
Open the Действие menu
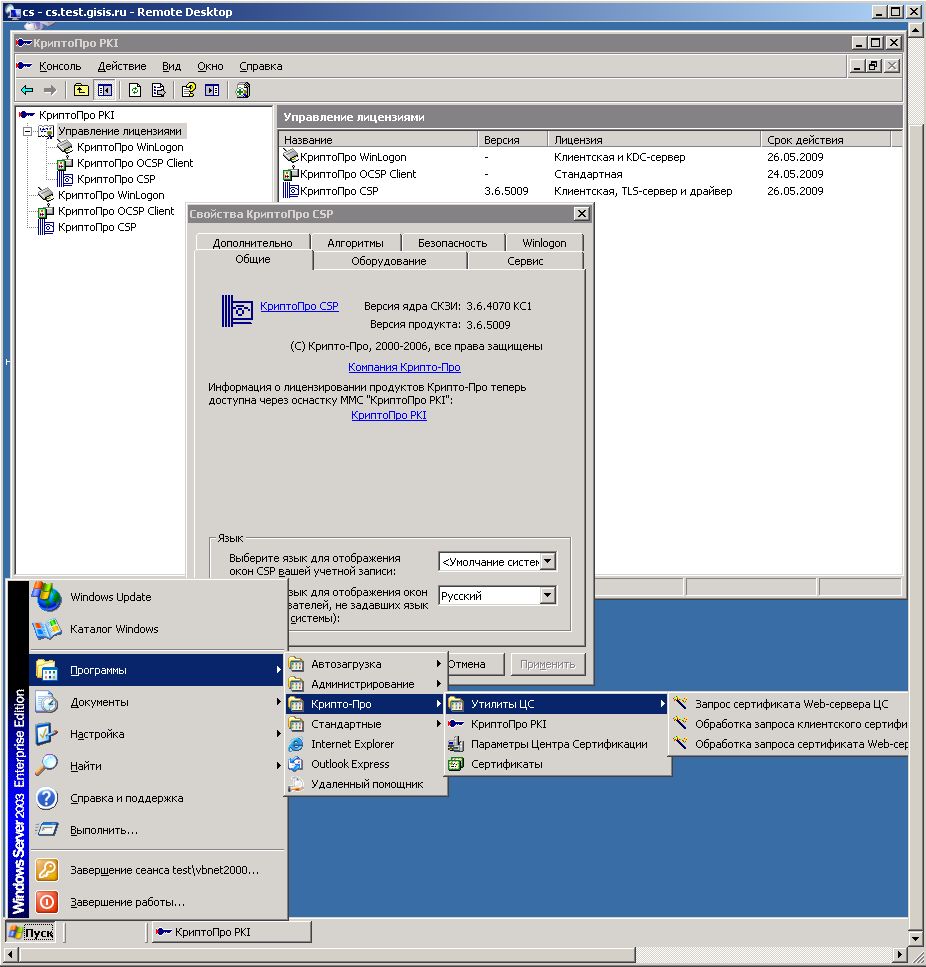(122, 66)
